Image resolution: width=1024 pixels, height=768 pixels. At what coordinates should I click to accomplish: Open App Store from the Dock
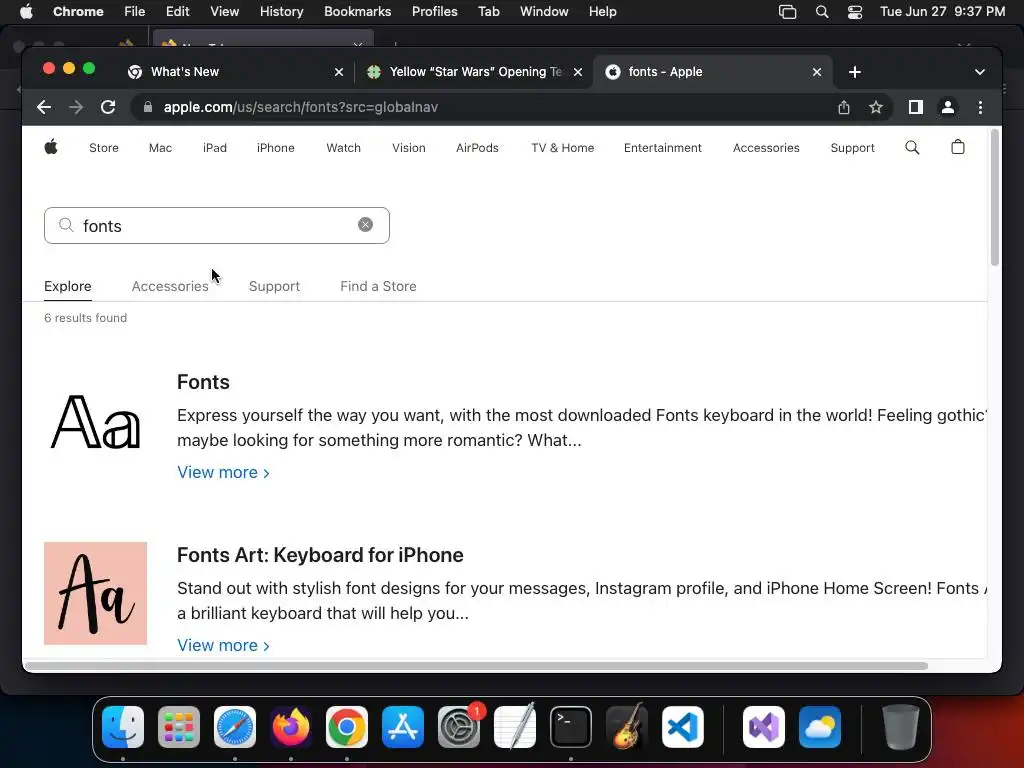[x=403, y=727]
